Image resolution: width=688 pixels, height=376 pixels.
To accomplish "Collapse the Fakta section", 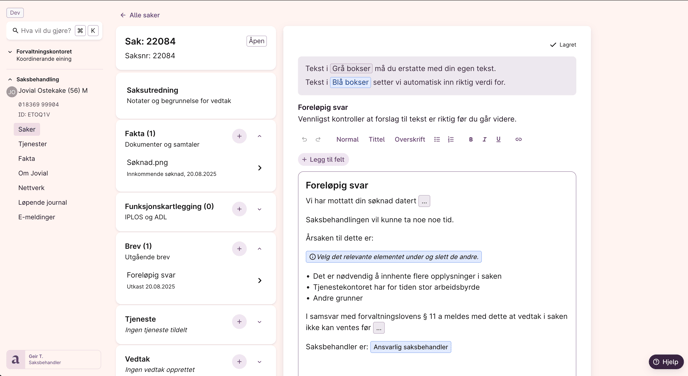I will pyautogui.click(x=259, y=136).
